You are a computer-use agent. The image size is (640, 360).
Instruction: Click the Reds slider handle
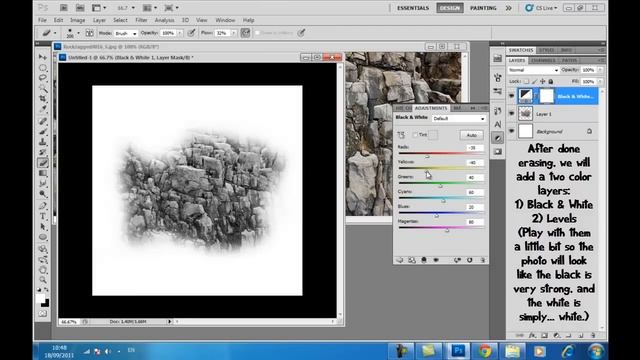[x=427, y=156]
